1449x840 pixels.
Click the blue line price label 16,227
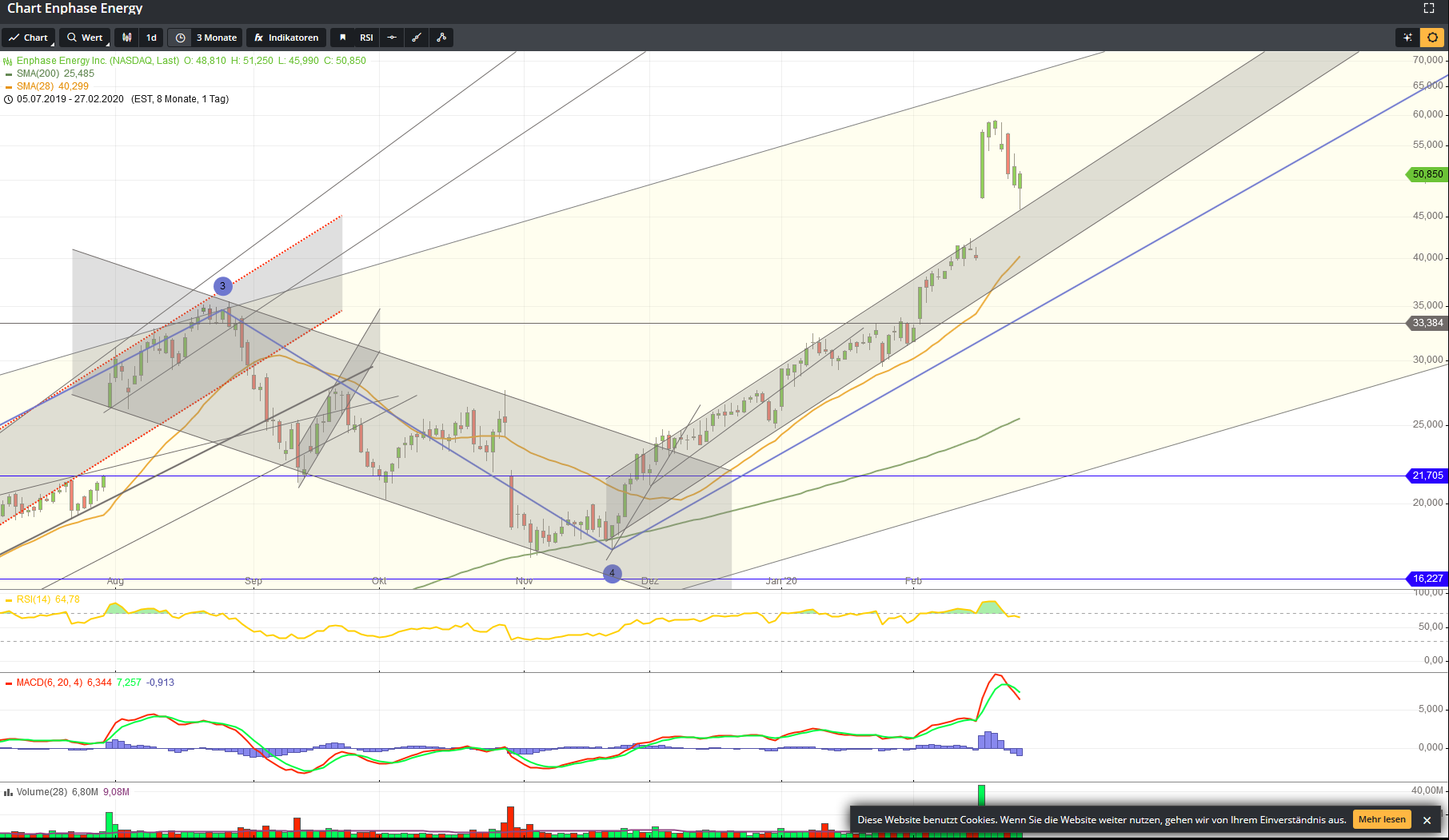pos(1427,579)
